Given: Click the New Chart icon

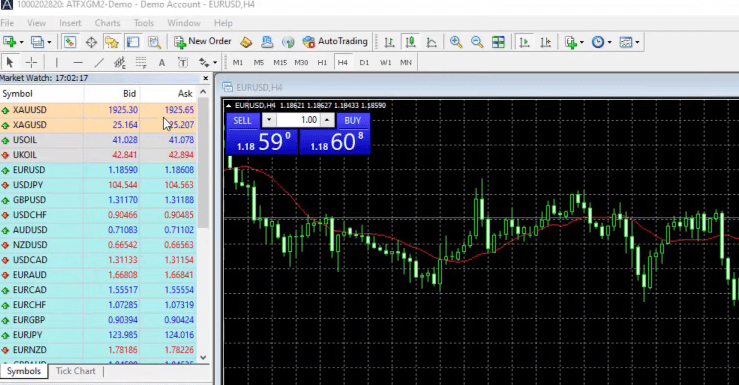Looking at the screenshot, I should click(x=9, y=42).
